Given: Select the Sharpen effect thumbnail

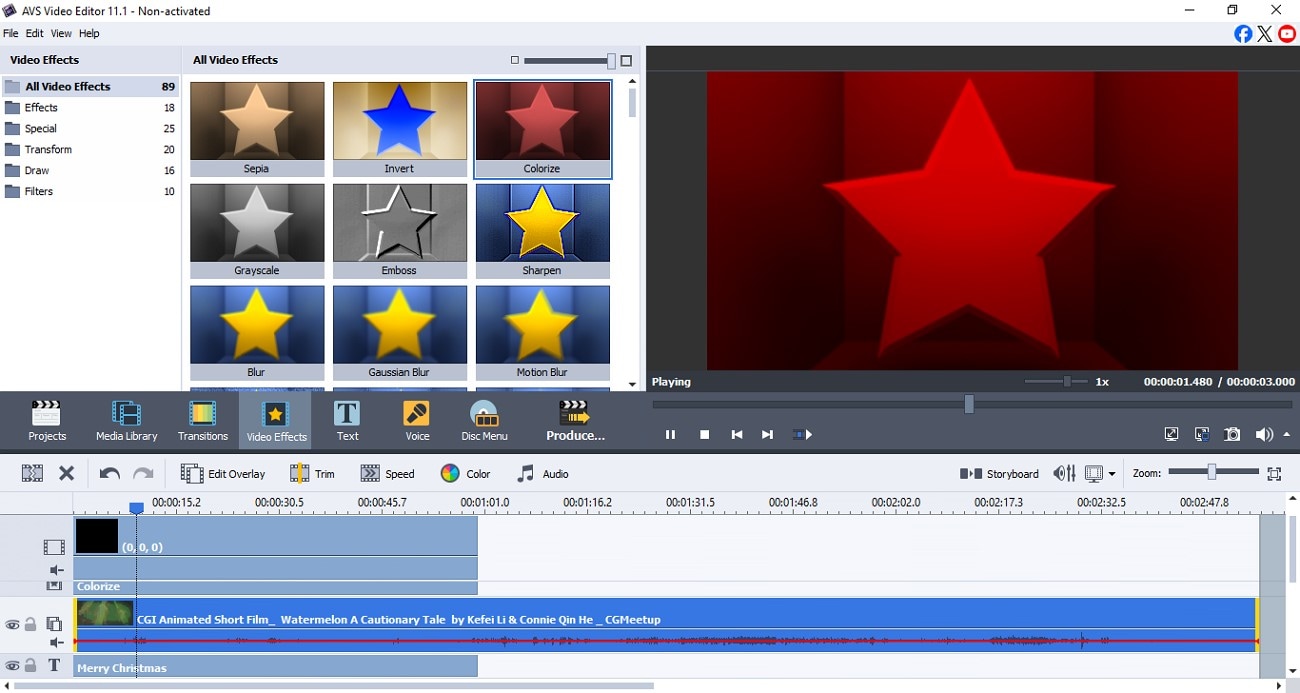Looking at the screenshot, I should [x=543, y=231].
